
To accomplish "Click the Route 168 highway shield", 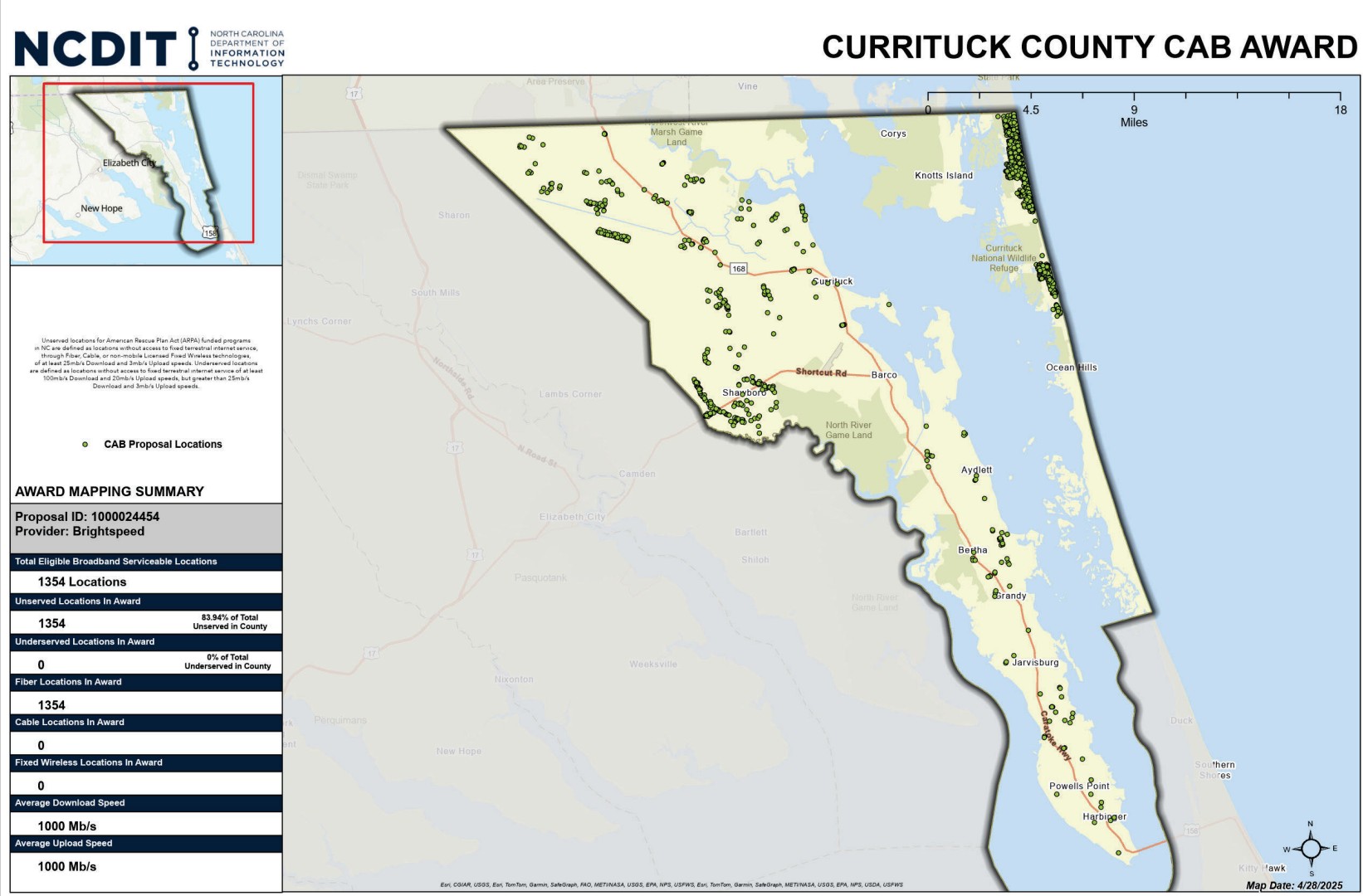I will [738, 269].
